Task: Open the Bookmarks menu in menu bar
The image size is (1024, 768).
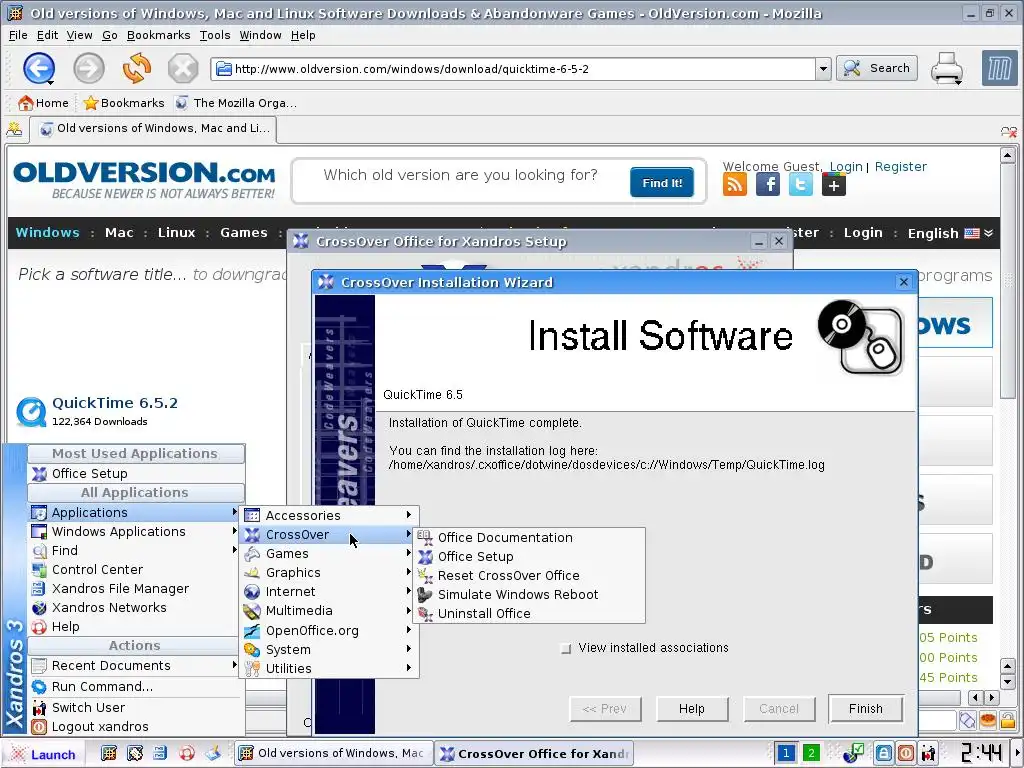Action: pyautogui.click(x=159, y=35)
